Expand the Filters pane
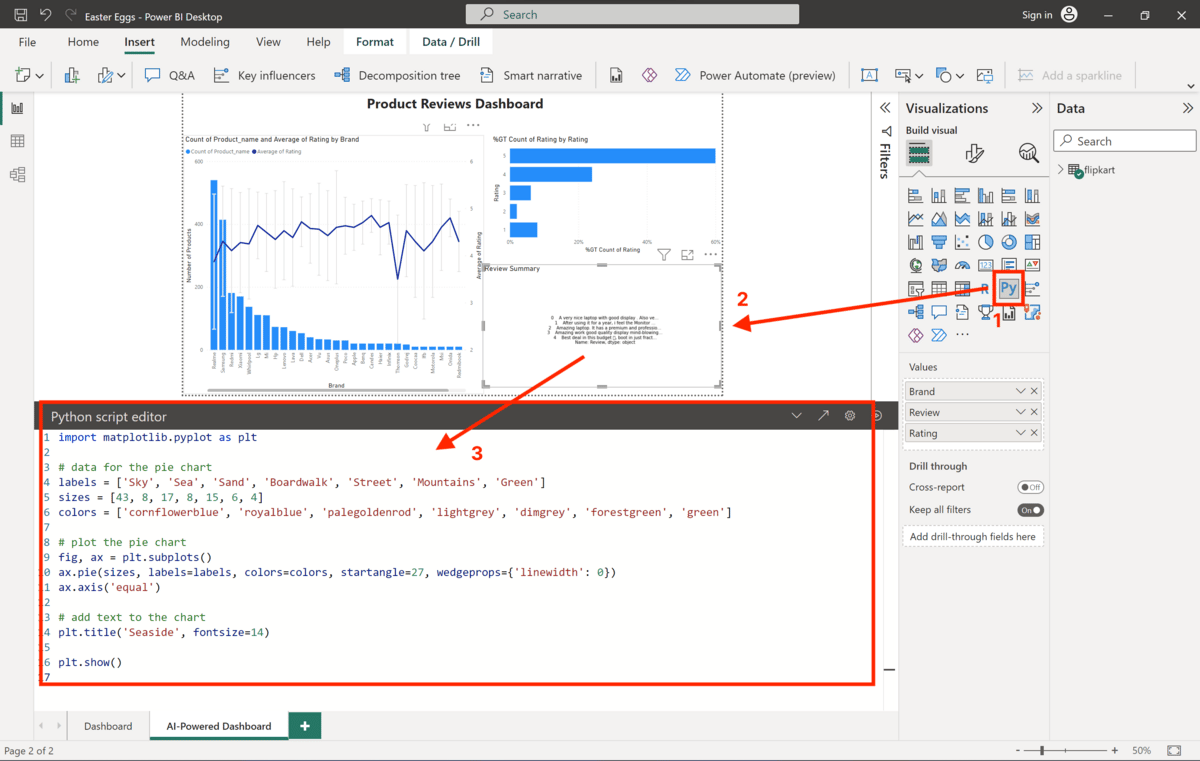This screenshot has height=761, width=1200. [x=884, y=108]
